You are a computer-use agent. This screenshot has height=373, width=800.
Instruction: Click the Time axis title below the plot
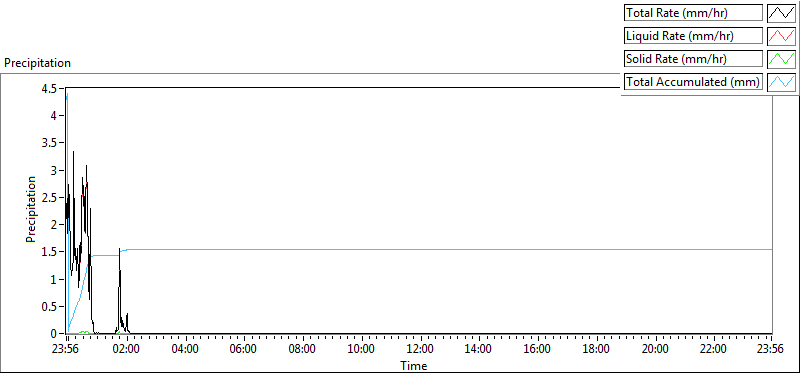(x=414, y=365)
